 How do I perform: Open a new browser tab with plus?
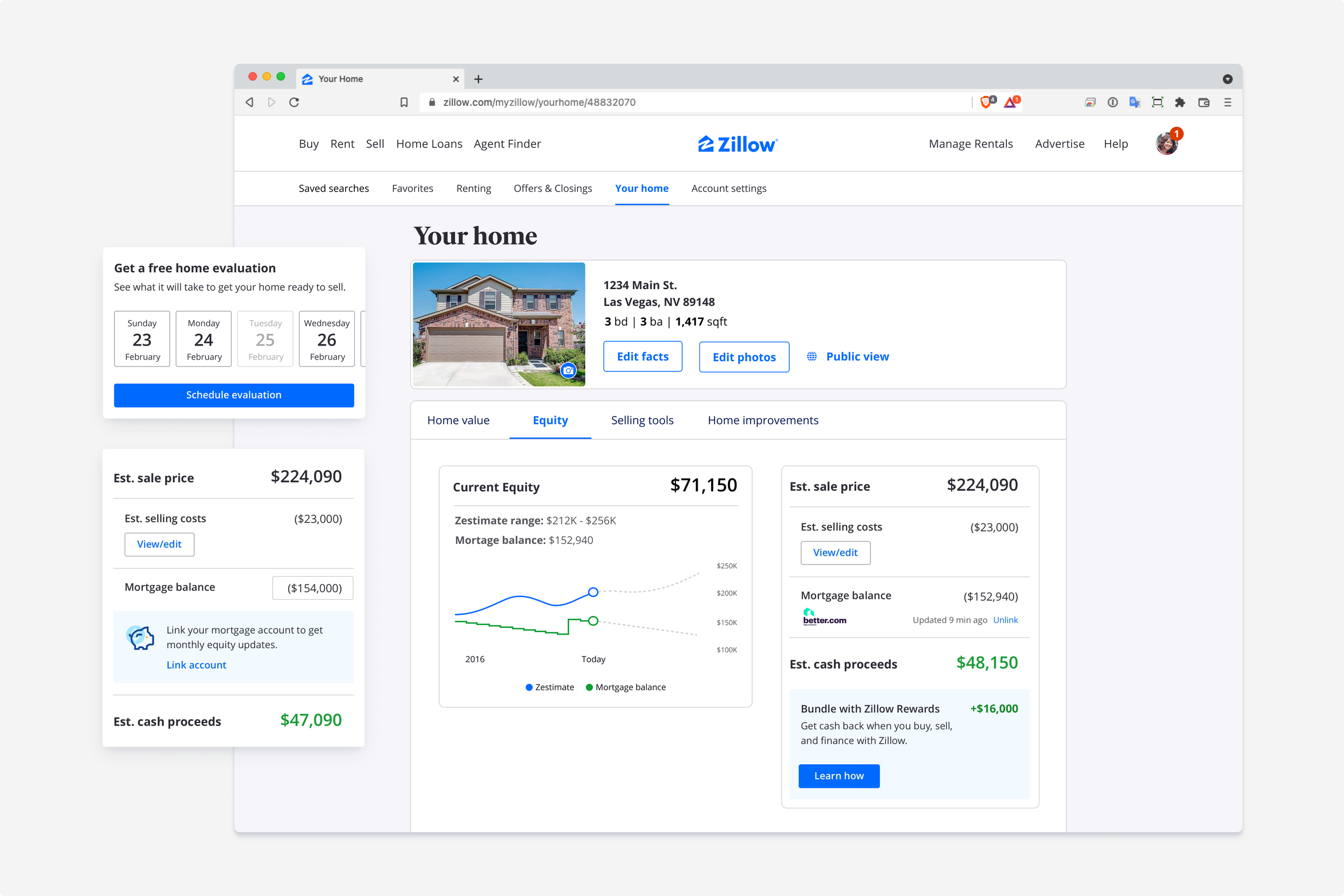point(478,79)
